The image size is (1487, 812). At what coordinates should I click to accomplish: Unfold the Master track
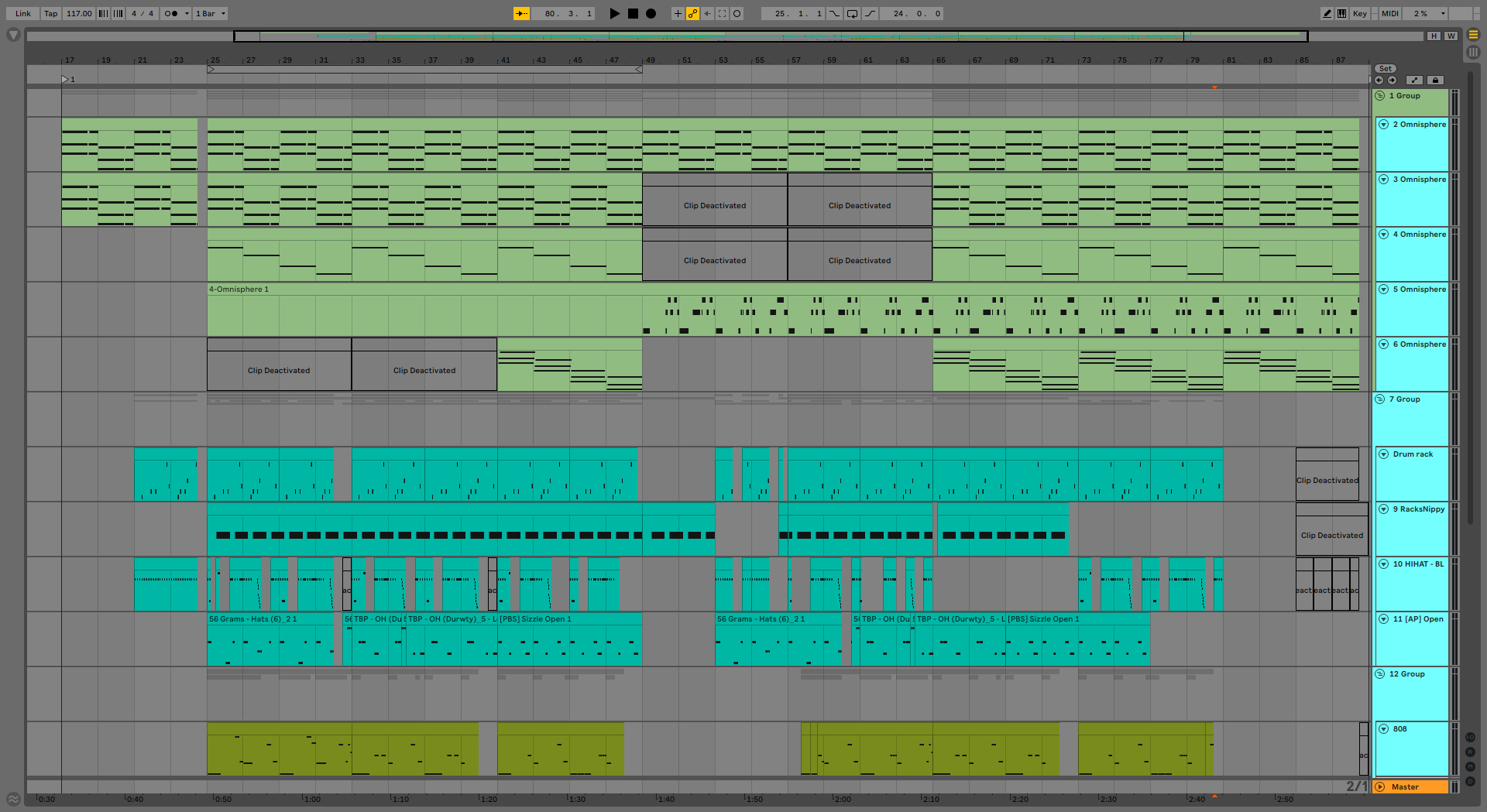coord(1380,787)
